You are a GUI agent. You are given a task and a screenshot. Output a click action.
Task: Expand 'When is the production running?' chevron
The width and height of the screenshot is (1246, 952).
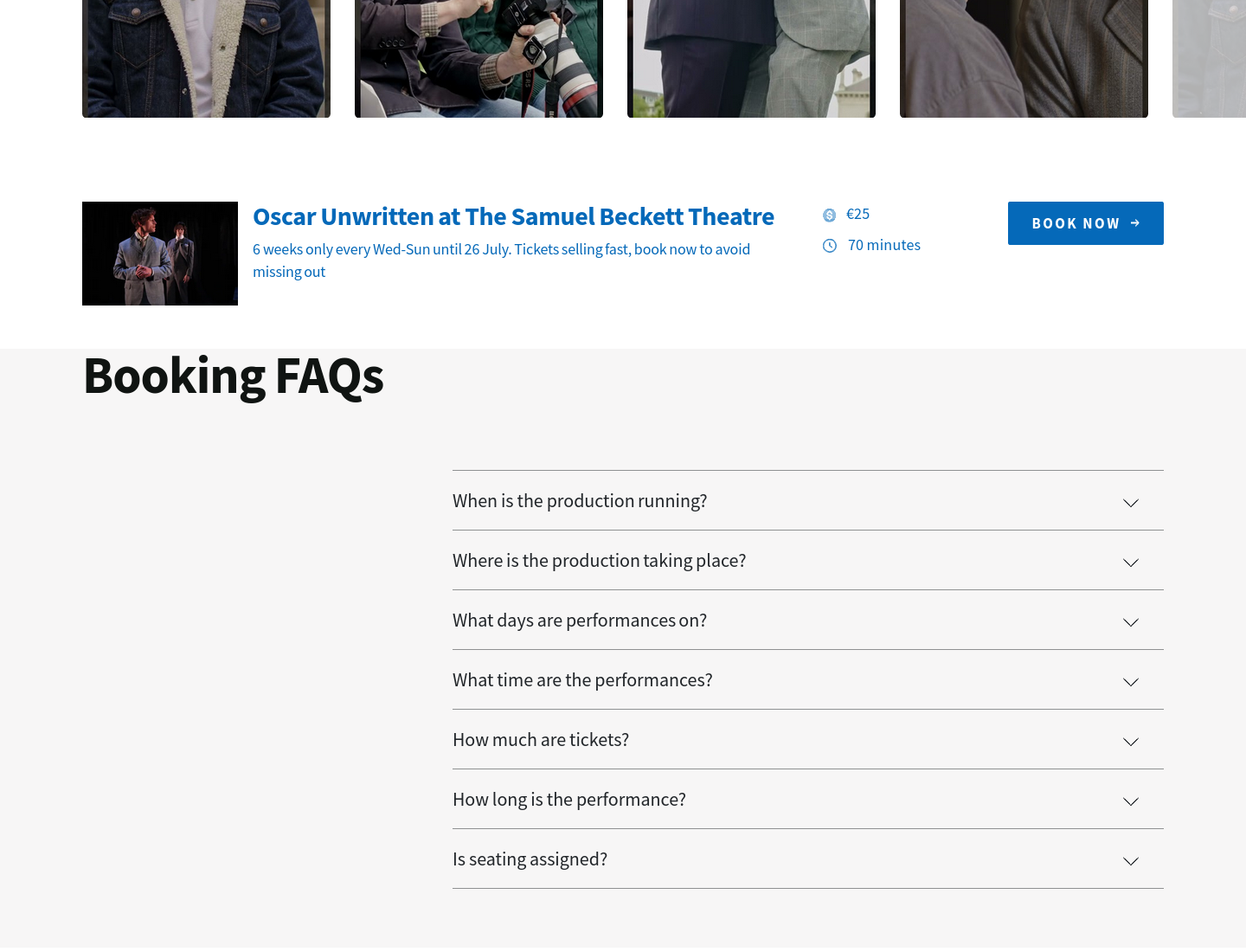coord(1131,503)
